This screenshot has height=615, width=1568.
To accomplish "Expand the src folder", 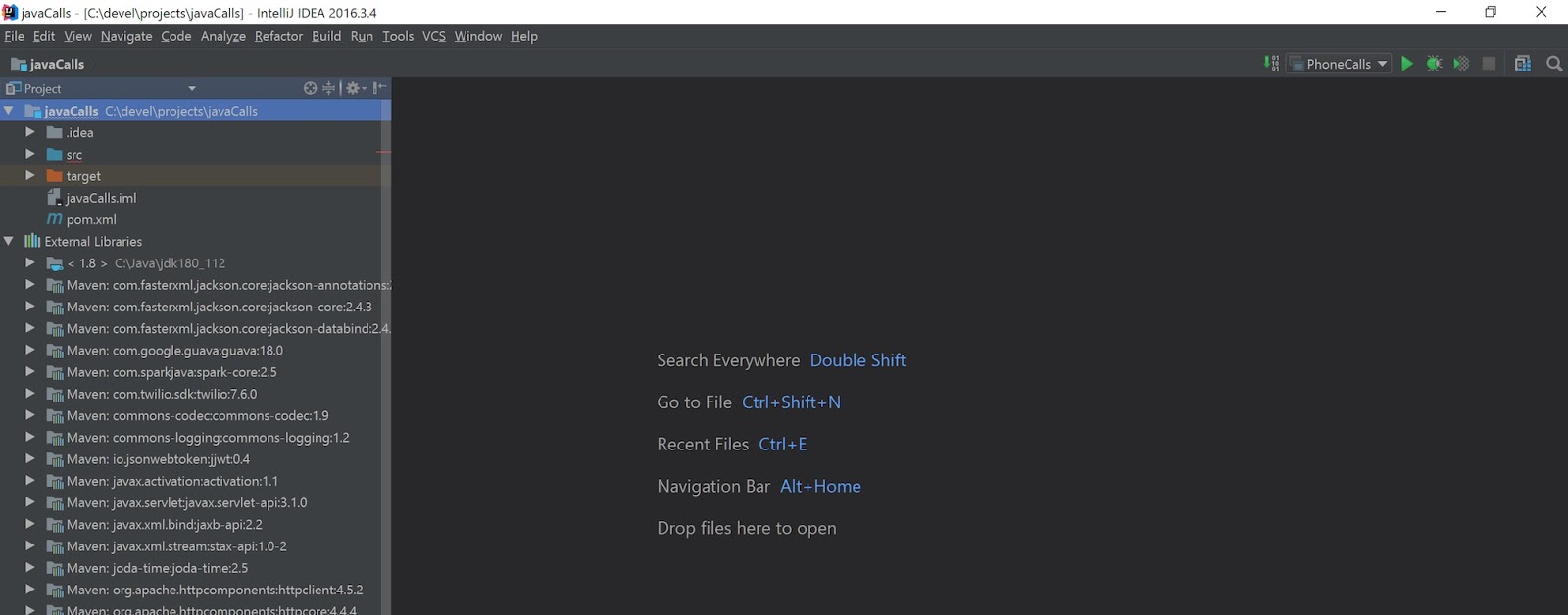I will tap(30, 154).
